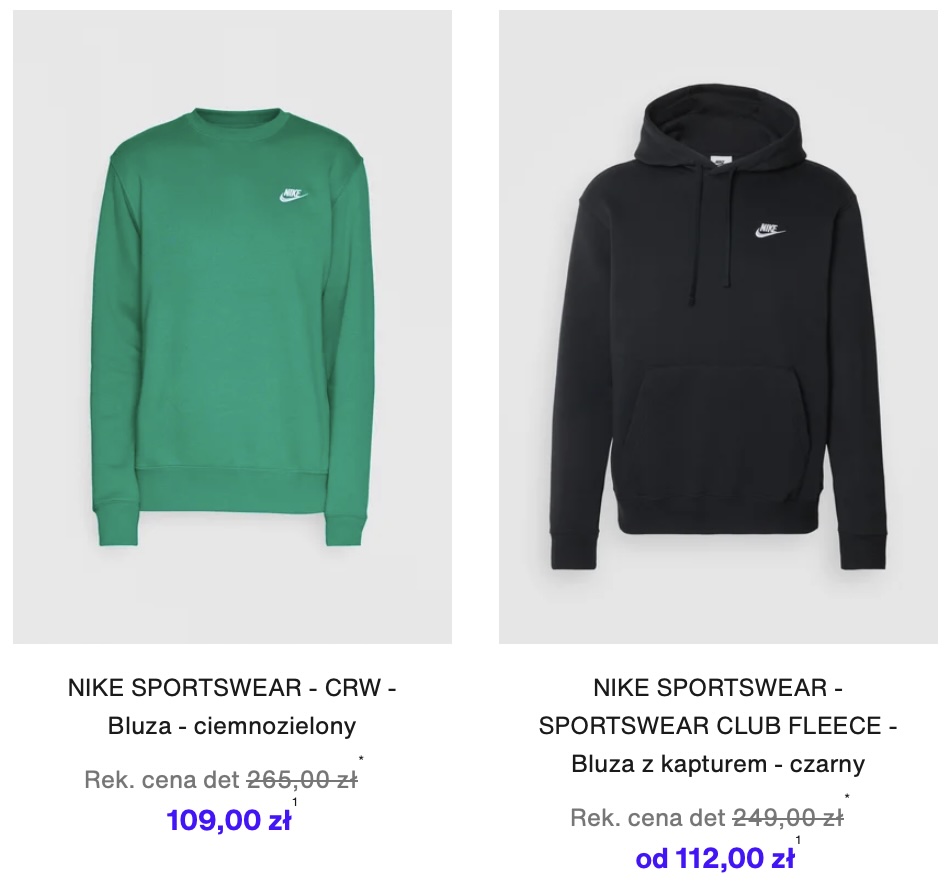Open the green Nike crewneck sweatshirt image
This screenshot has width=952, height=888.
(232, 327)
